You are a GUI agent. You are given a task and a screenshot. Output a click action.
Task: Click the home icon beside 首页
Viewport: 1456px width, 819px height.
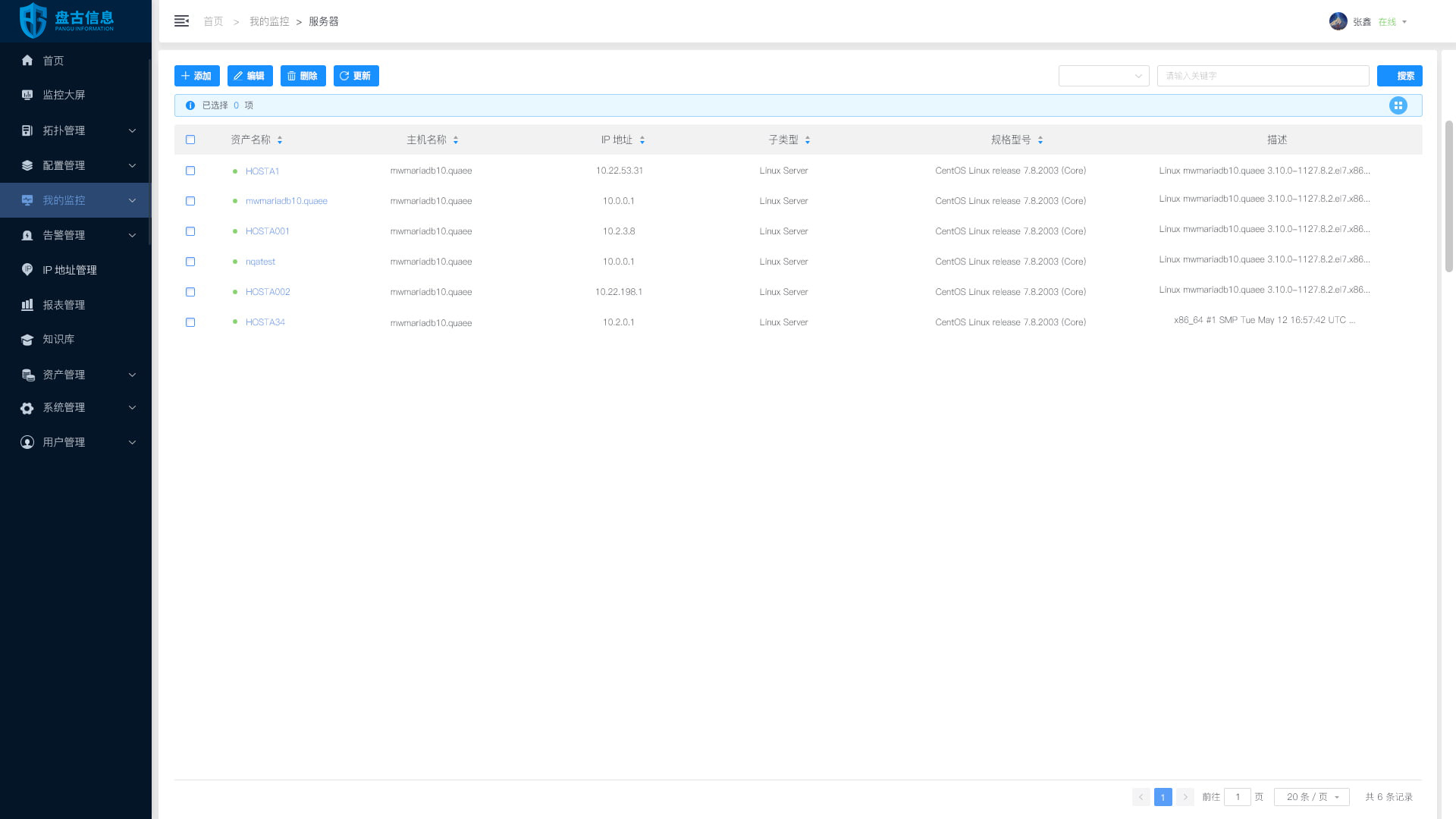27,61
